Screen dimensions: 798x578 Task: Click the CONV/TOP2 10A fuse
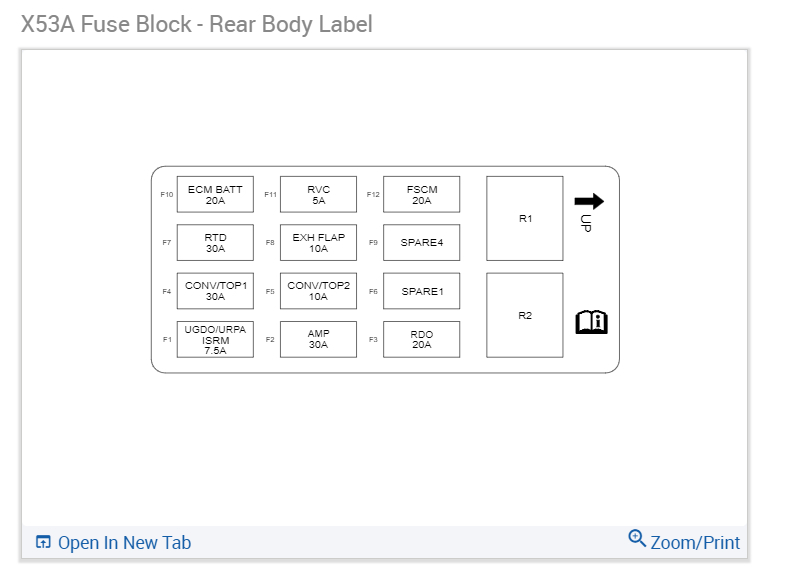(318, 291)
